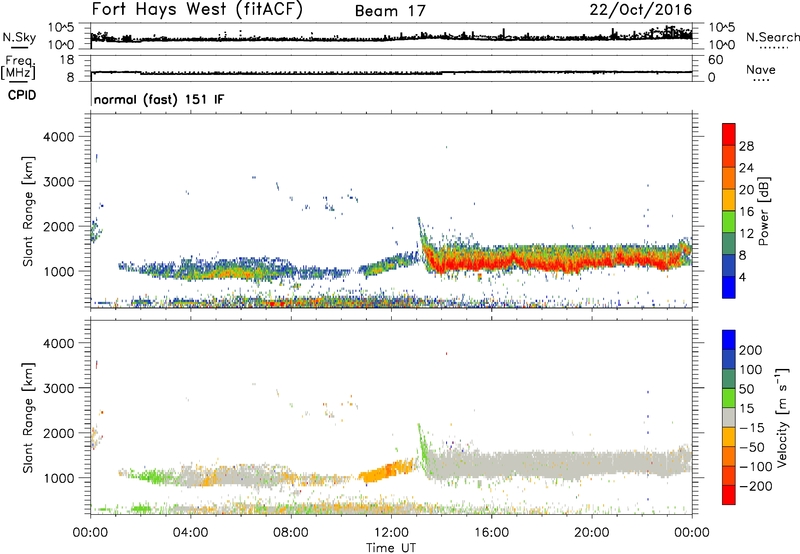Click the date '22/Oct/2016' in the header

[x=641, y=10]
